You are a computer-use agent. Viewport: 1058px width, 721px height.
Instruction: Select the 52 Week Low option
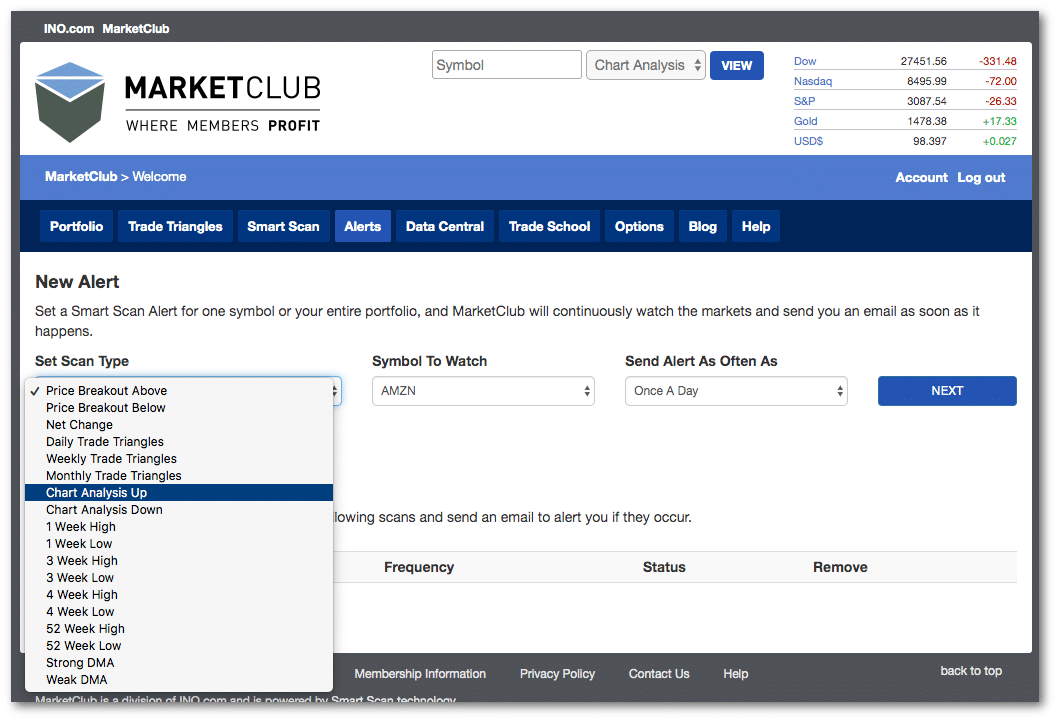click(179, 645)
